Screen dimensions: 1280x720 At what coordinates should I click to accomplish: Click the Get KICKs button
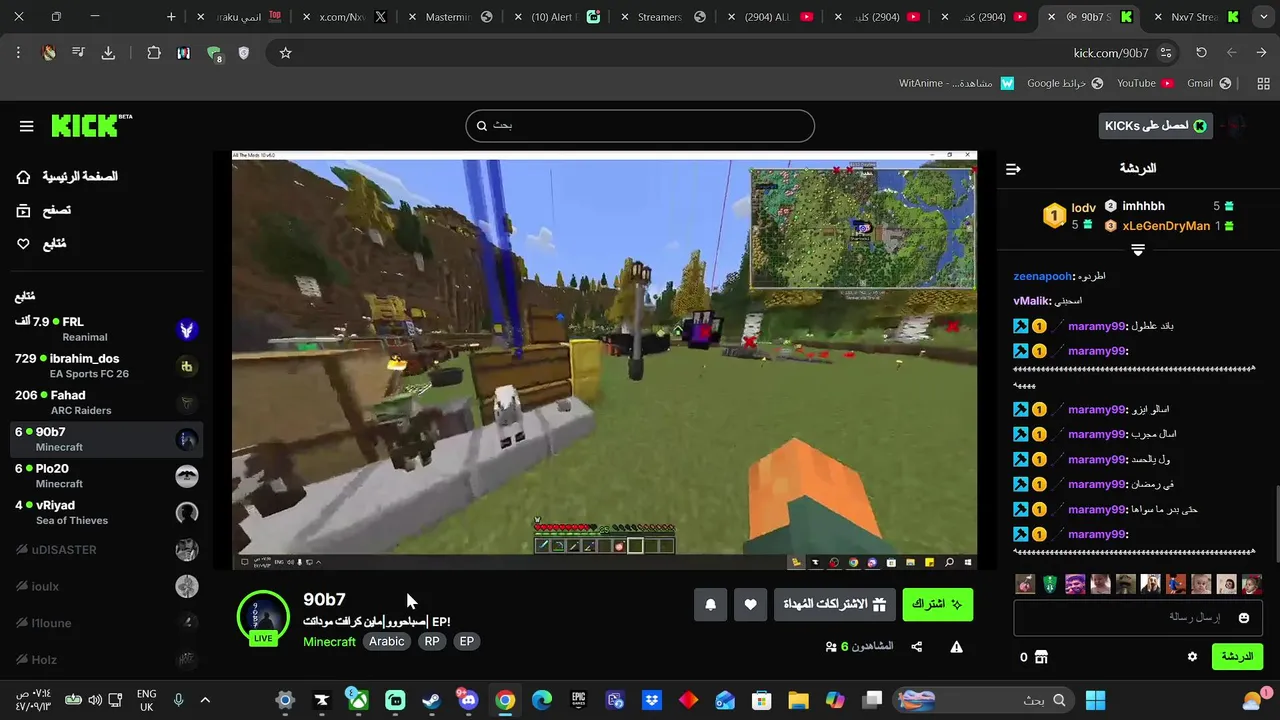(x=1155, y=126)
